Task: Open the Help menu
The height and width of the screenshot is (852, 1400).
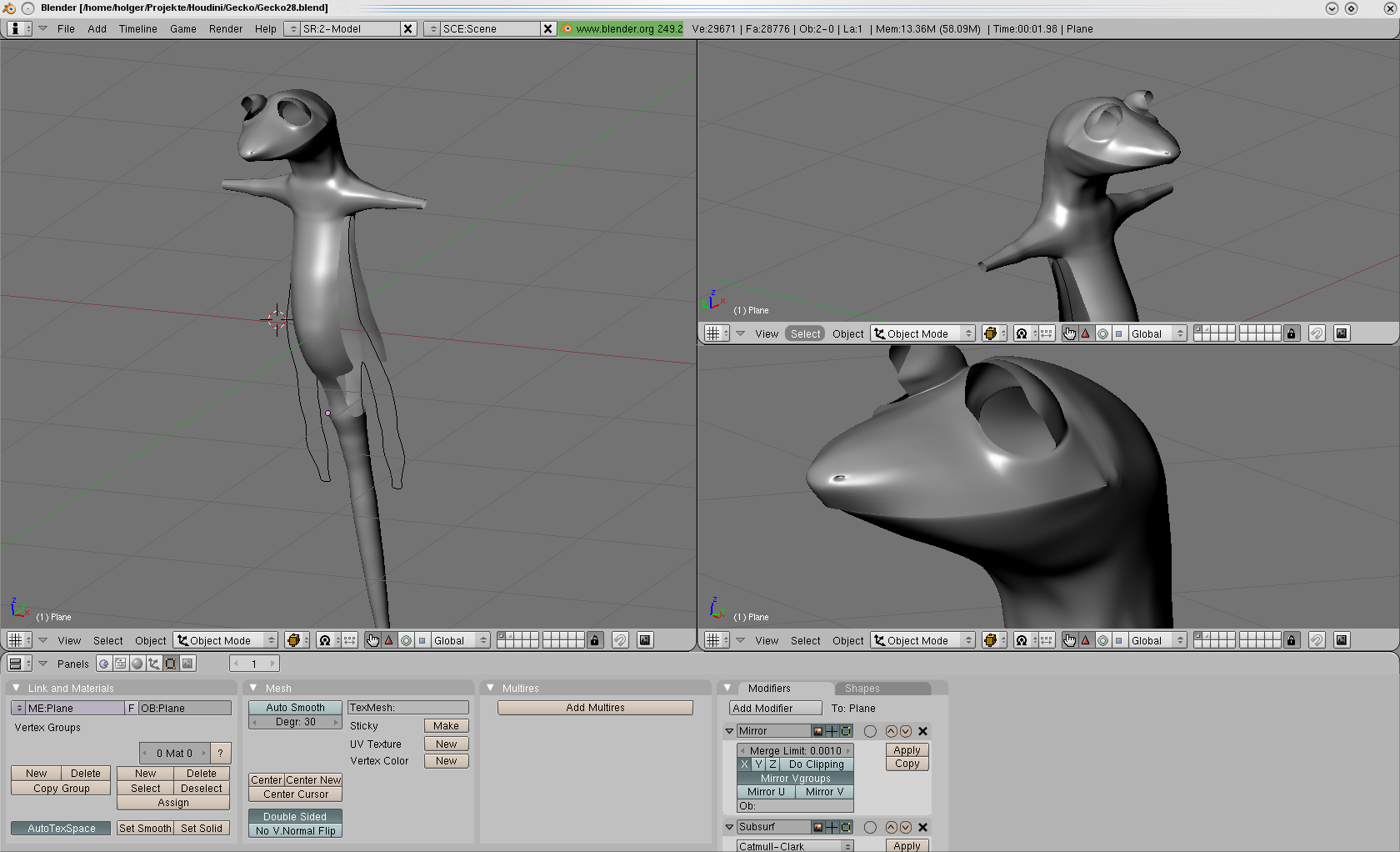Action: [x=266, y=28]
